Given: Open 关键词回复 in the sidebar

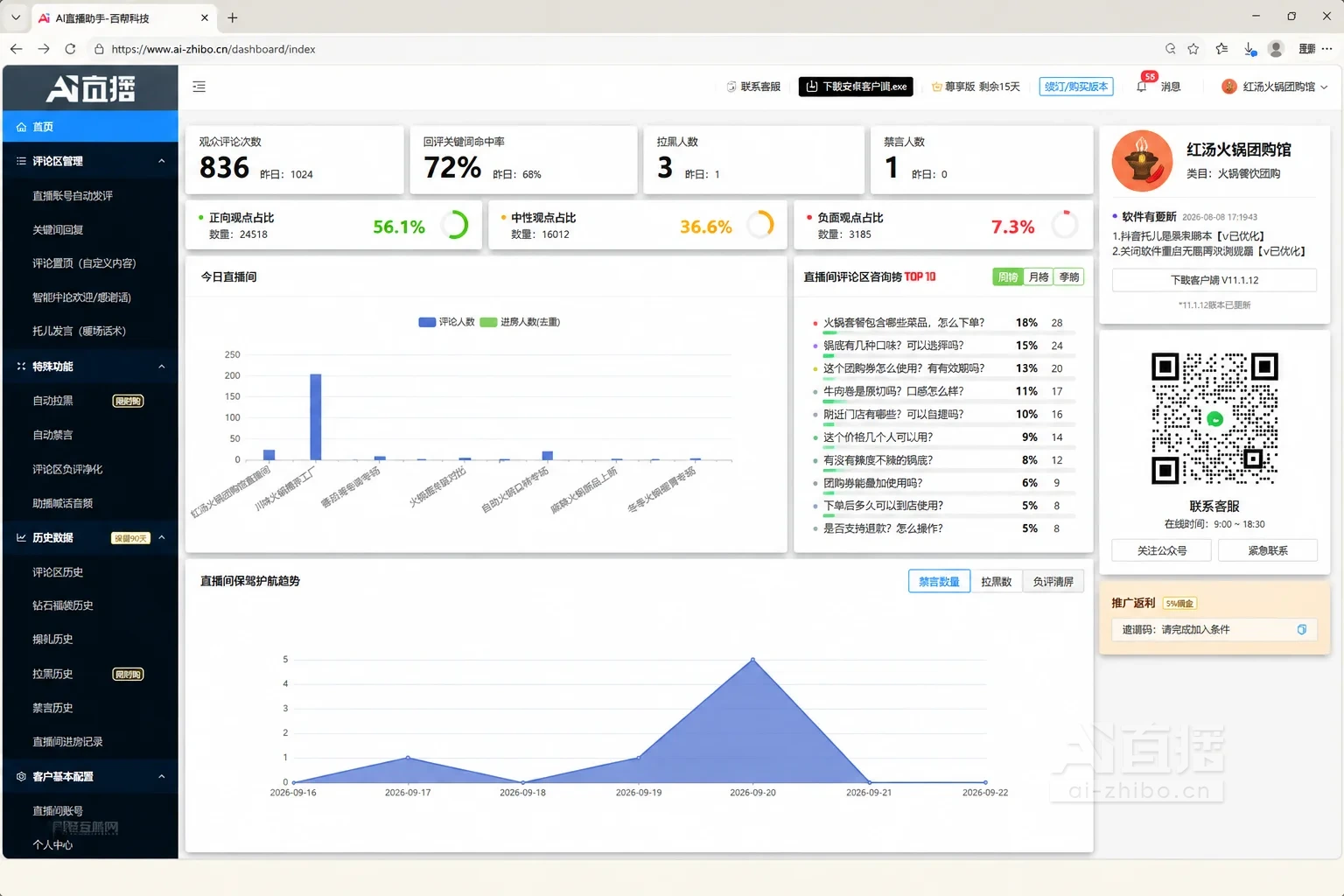Looking at the screenshot, I should tap(58, 230).
